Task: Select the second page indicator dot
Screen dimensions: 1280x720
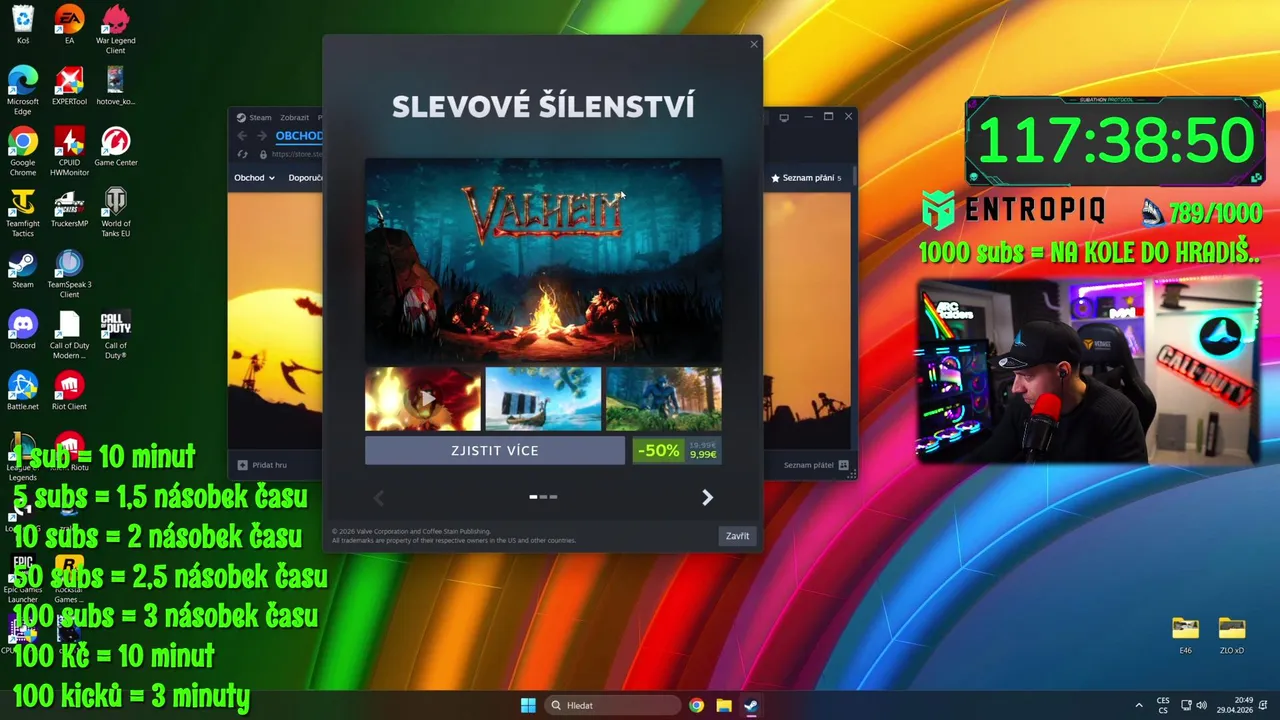Action: [544, 496]
